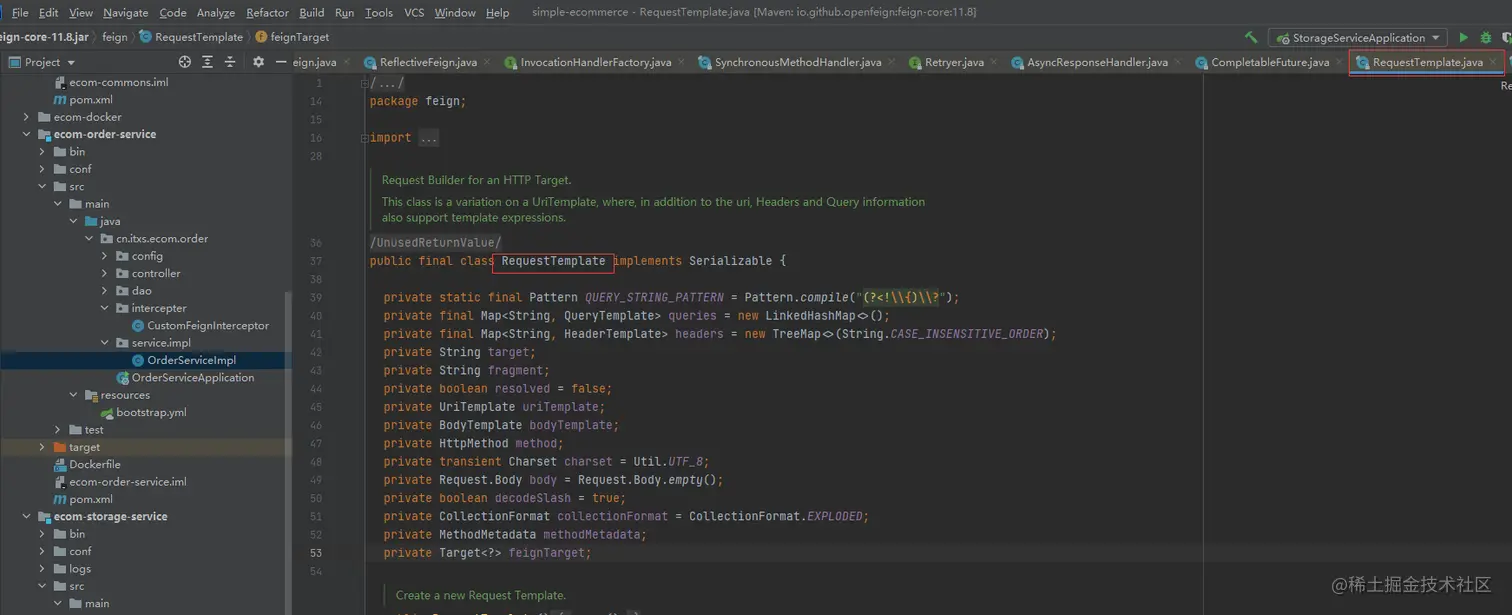
Task: Close the RequestTemplate.java tab
Action: pyautogui.click(x=1494, y=62)
